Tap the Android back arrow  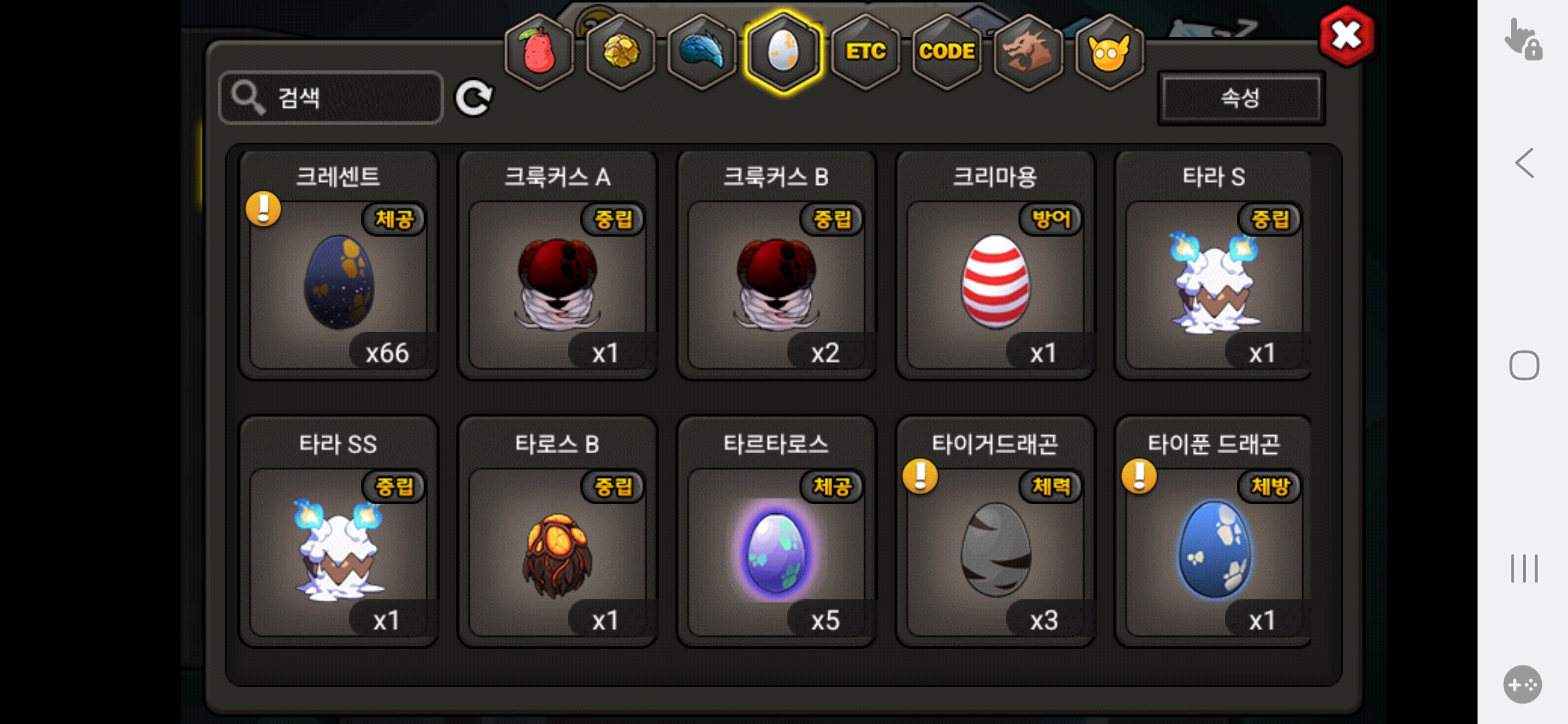(1524, 163)
